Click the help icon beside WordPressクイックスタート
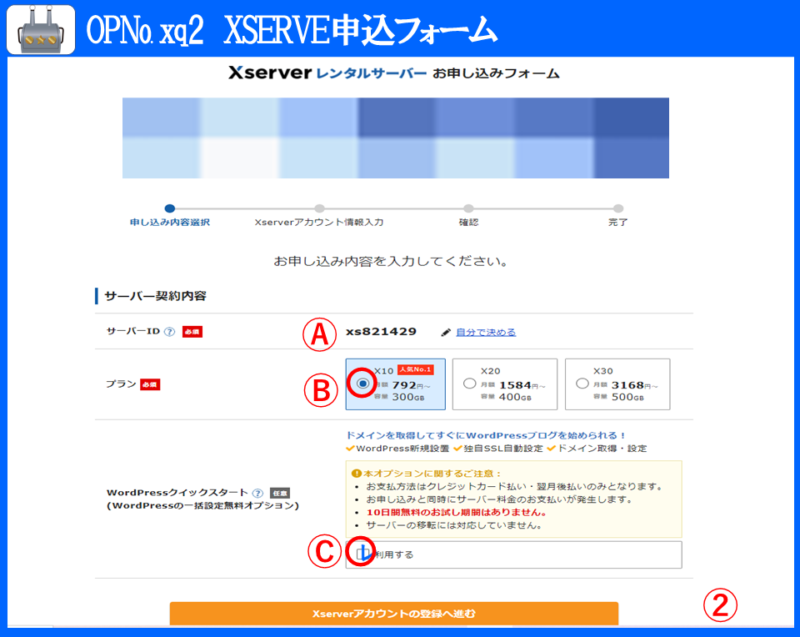The width and height of the screenshot is (800, 637). coord(258,493)
